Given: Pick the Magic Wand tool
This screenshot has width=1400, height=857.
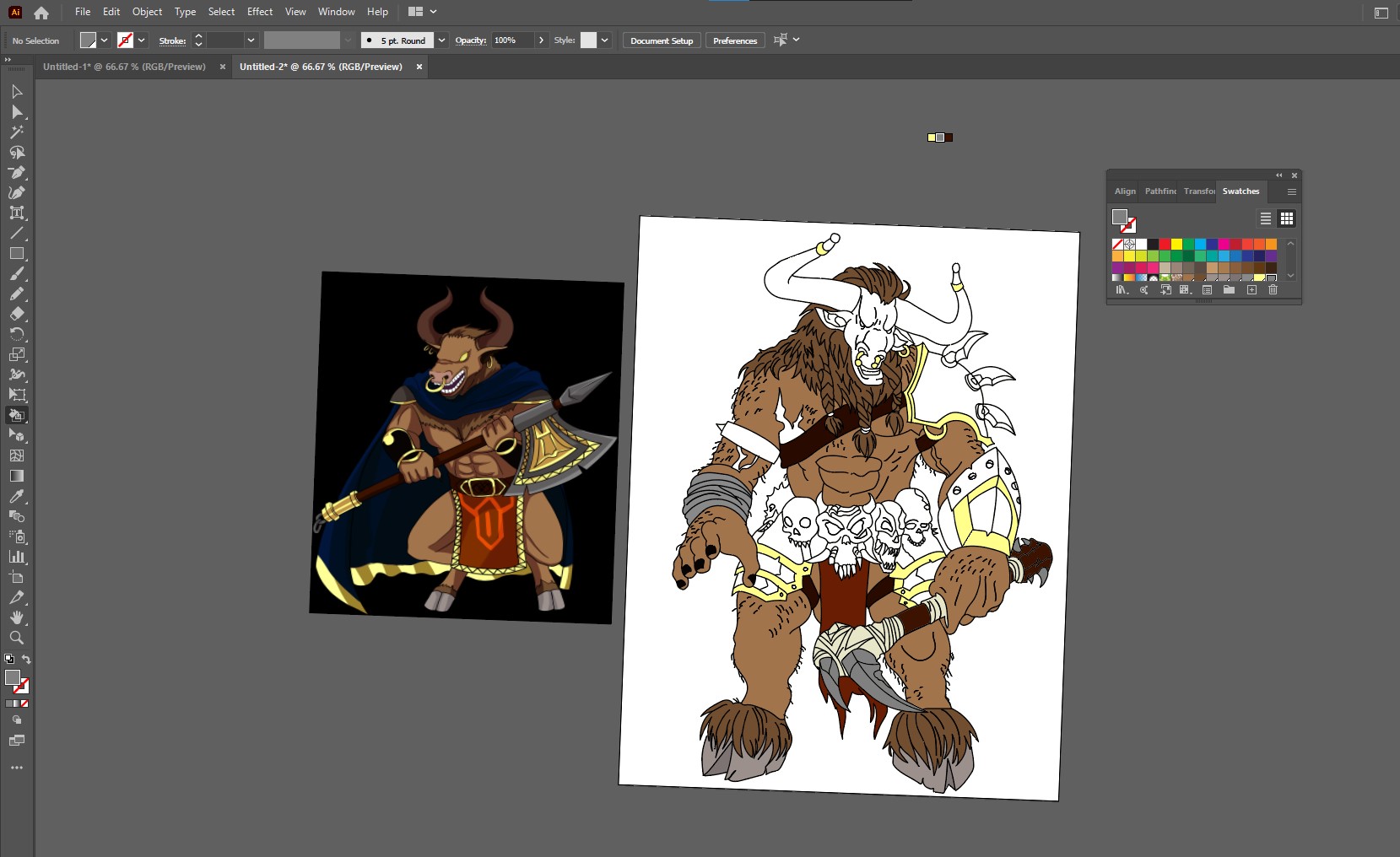Looking at the screenshot, I should coord(17,132).
